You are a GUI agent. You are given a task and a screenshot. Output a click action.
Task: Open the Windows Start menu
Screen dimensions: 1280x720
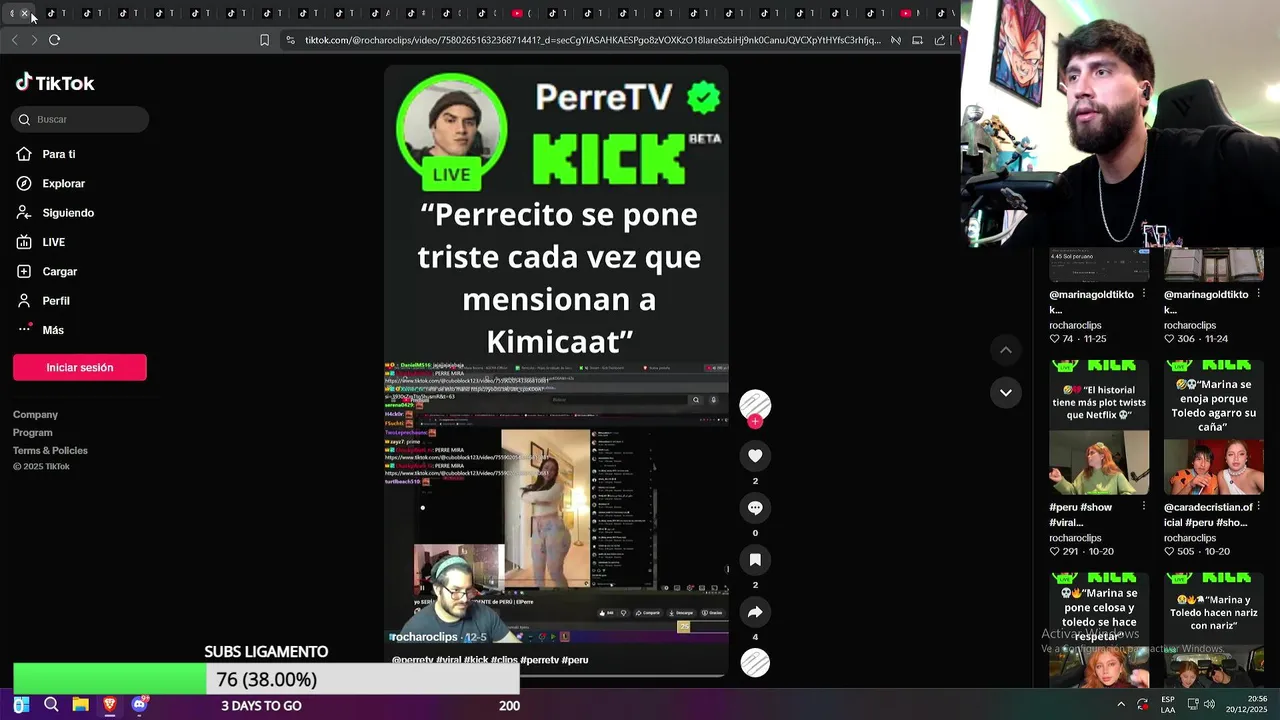pos(21,705)
